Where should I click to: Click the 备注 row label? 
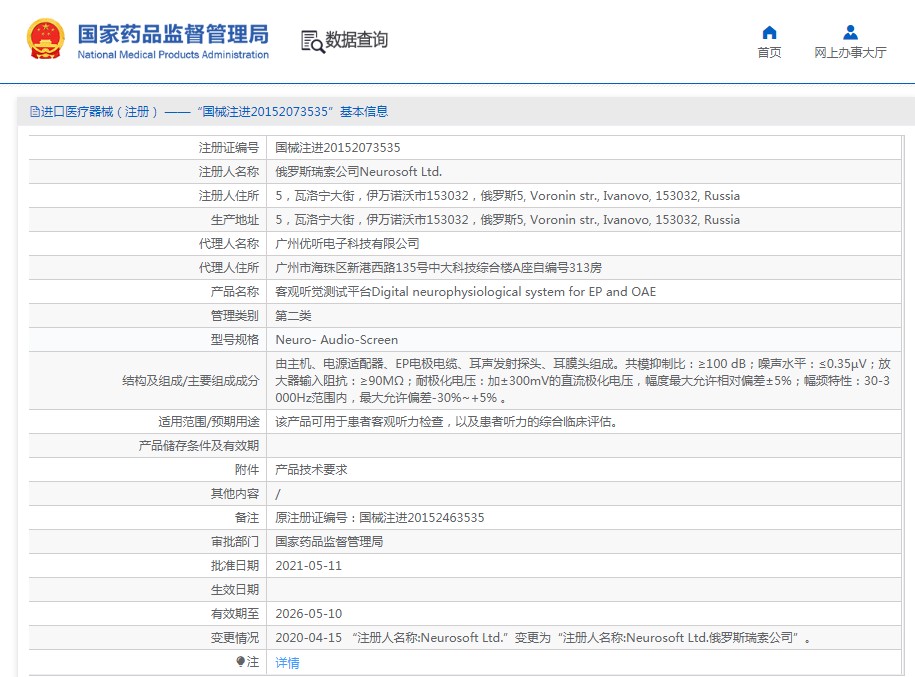coord(247,518)
